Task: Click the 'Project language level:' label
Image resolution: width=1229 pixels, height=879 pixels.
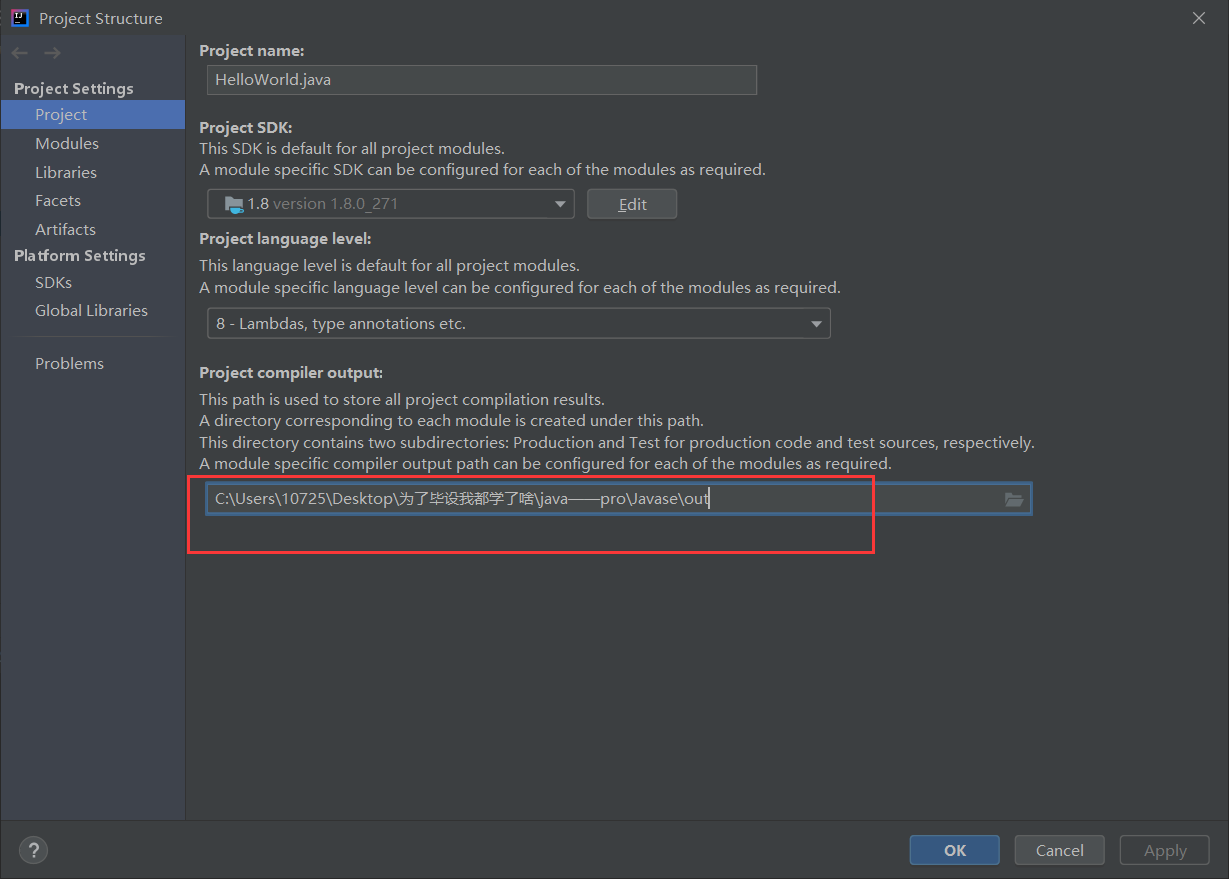Action: 285,238
